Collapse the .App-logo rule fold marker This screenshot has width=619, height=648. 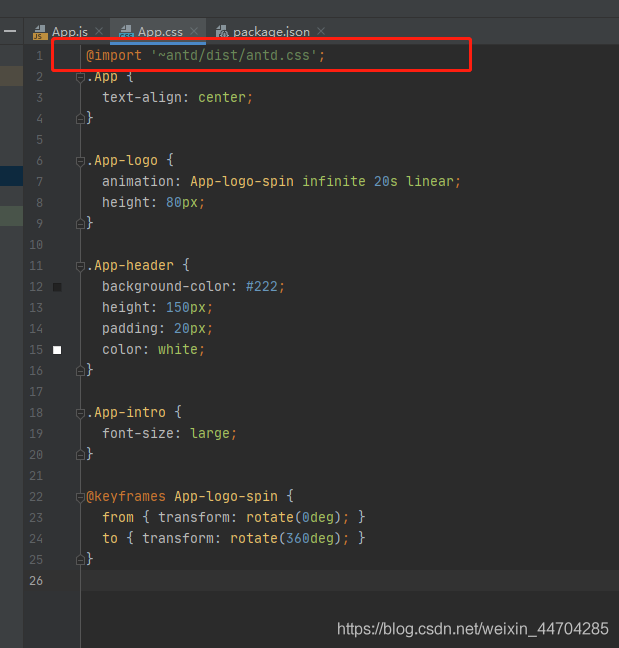pos(80,161)
